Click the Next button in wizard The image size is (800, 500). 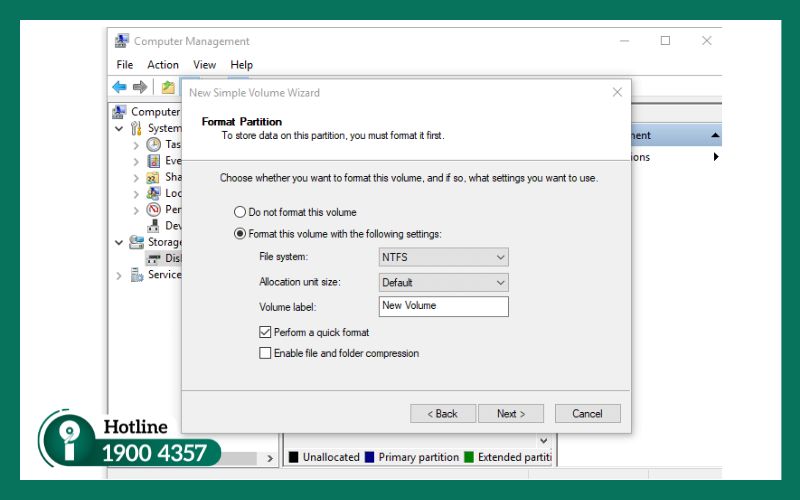tap(510, 413)
